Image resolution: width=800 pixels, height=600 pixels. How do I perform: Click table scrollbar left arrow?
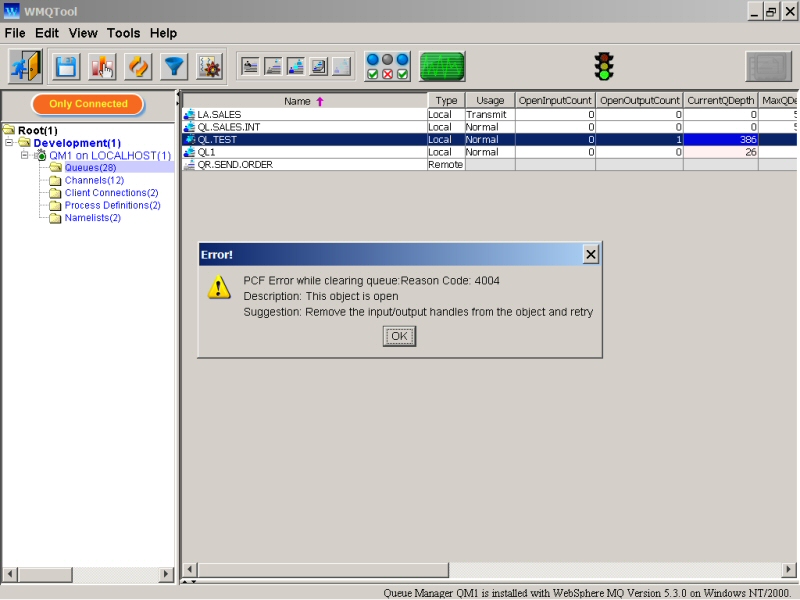189,569
